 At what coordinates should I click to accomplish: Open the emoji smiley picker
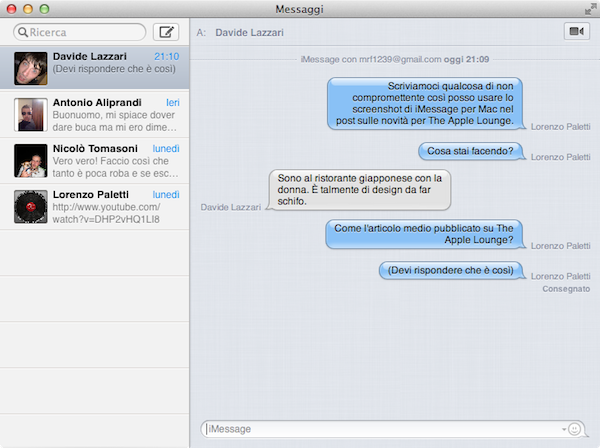click(574, 429)
